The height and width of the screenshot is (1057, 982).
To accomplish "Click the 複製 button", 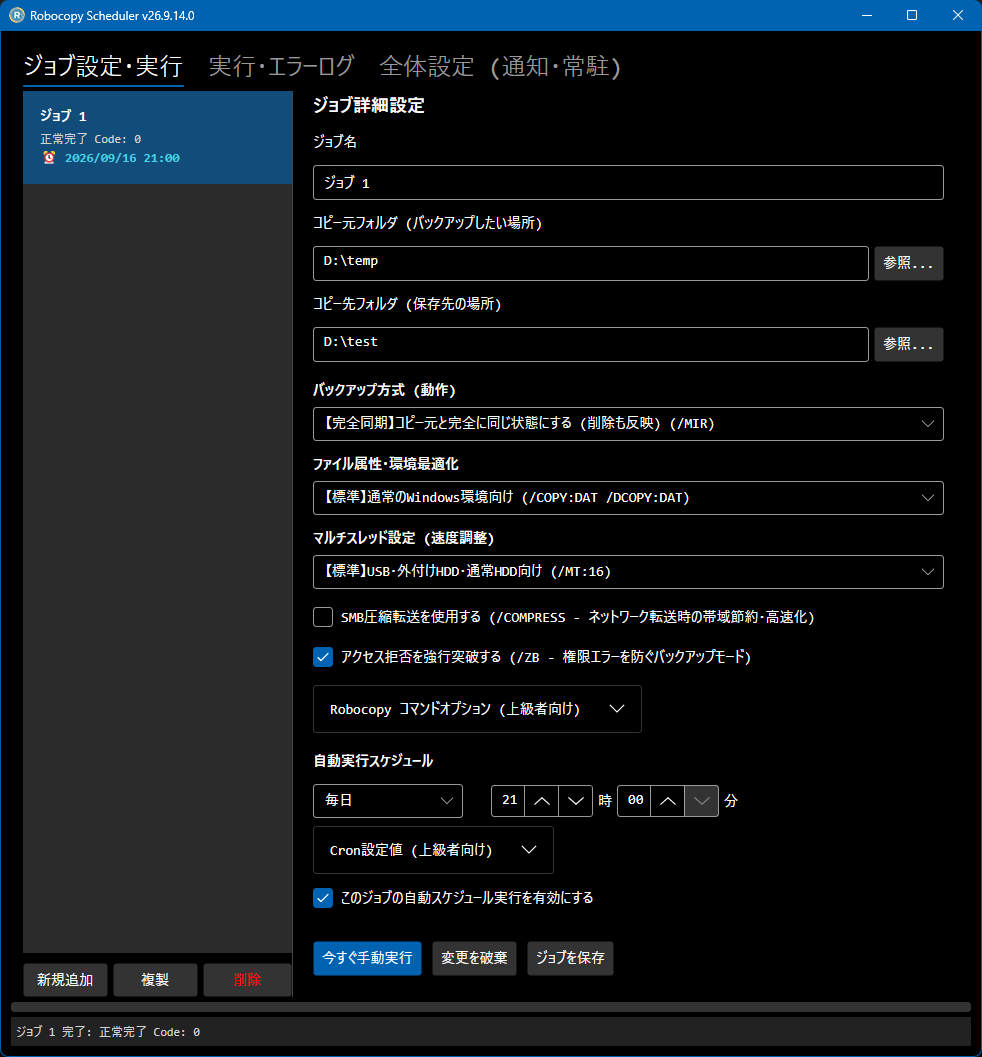I will click(x=155, y=980).
